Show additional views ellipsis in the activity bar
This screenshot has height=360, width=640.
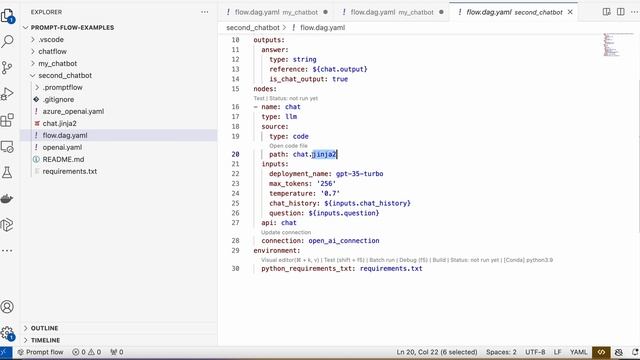(x=7, y=250)
